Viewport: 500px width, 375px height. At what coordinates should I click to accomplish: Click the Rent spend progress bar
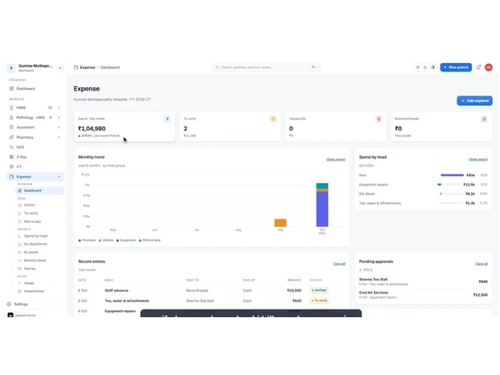point(452,175)
